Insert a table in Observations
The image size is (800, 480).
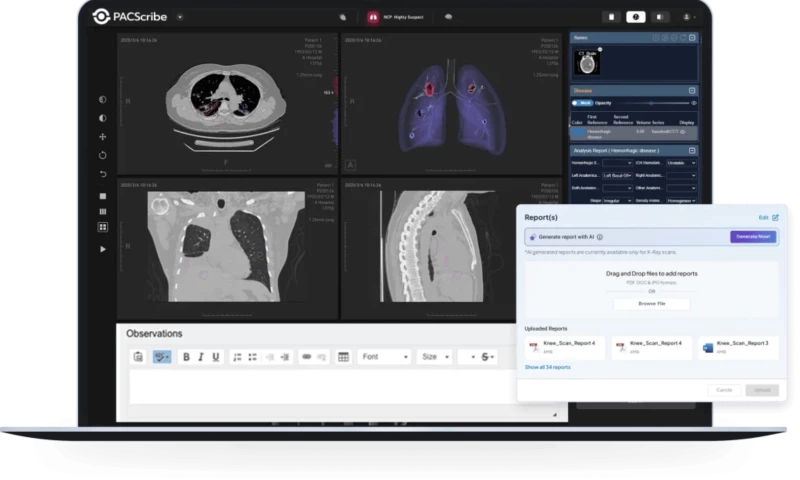[x=343, y=357]
